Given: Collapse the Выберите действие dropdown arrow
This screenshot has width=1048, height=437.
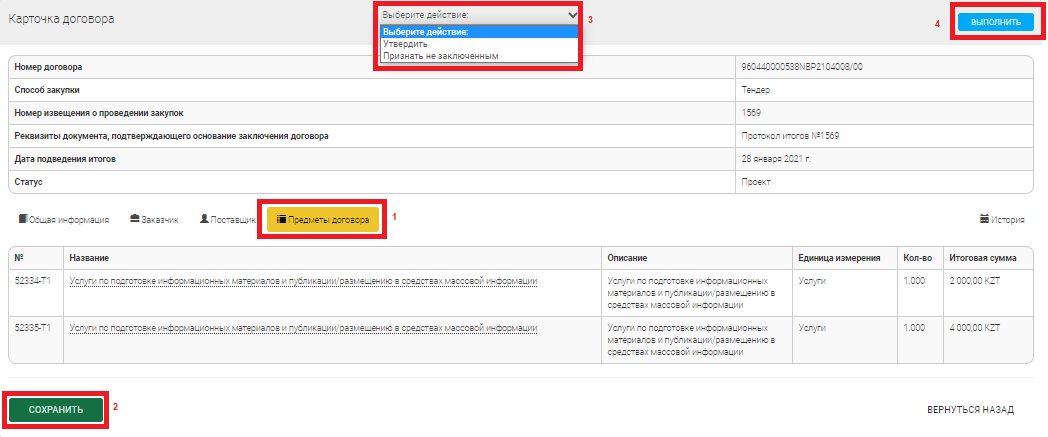Looking at the screenshot, I should [571, 15].
